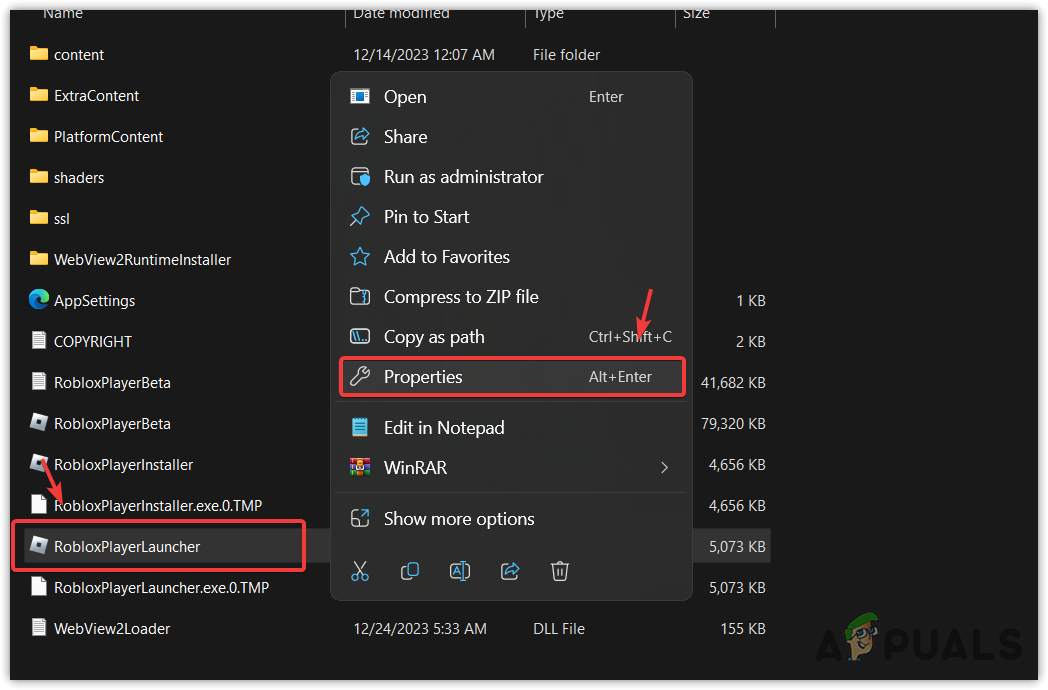1048x690 pixels.
Task: Click the Open menu entry icon
Action: [x=360, y=96]
